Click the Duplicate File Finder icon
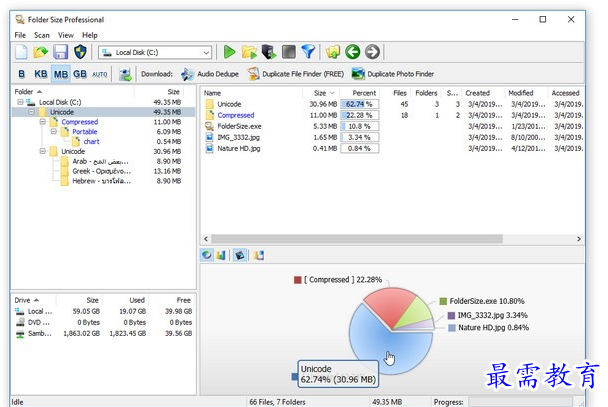Image resolution: width=608 pixels, height=407 pixels. (253, 74)
